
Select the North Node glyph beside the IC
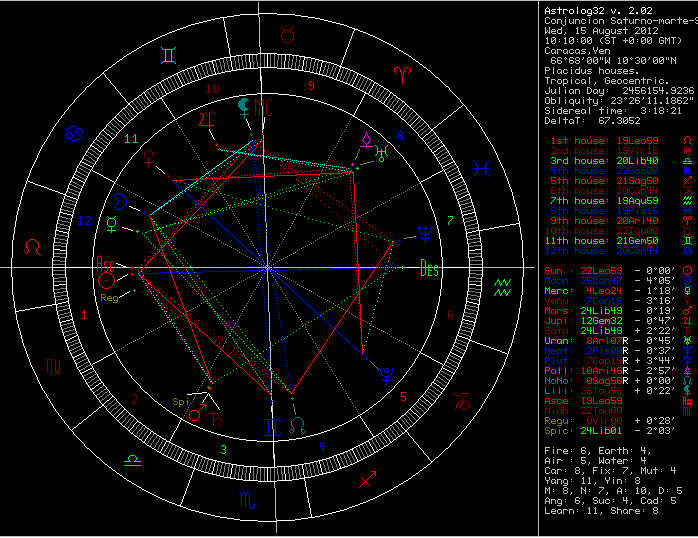click(x=297, y=426)
